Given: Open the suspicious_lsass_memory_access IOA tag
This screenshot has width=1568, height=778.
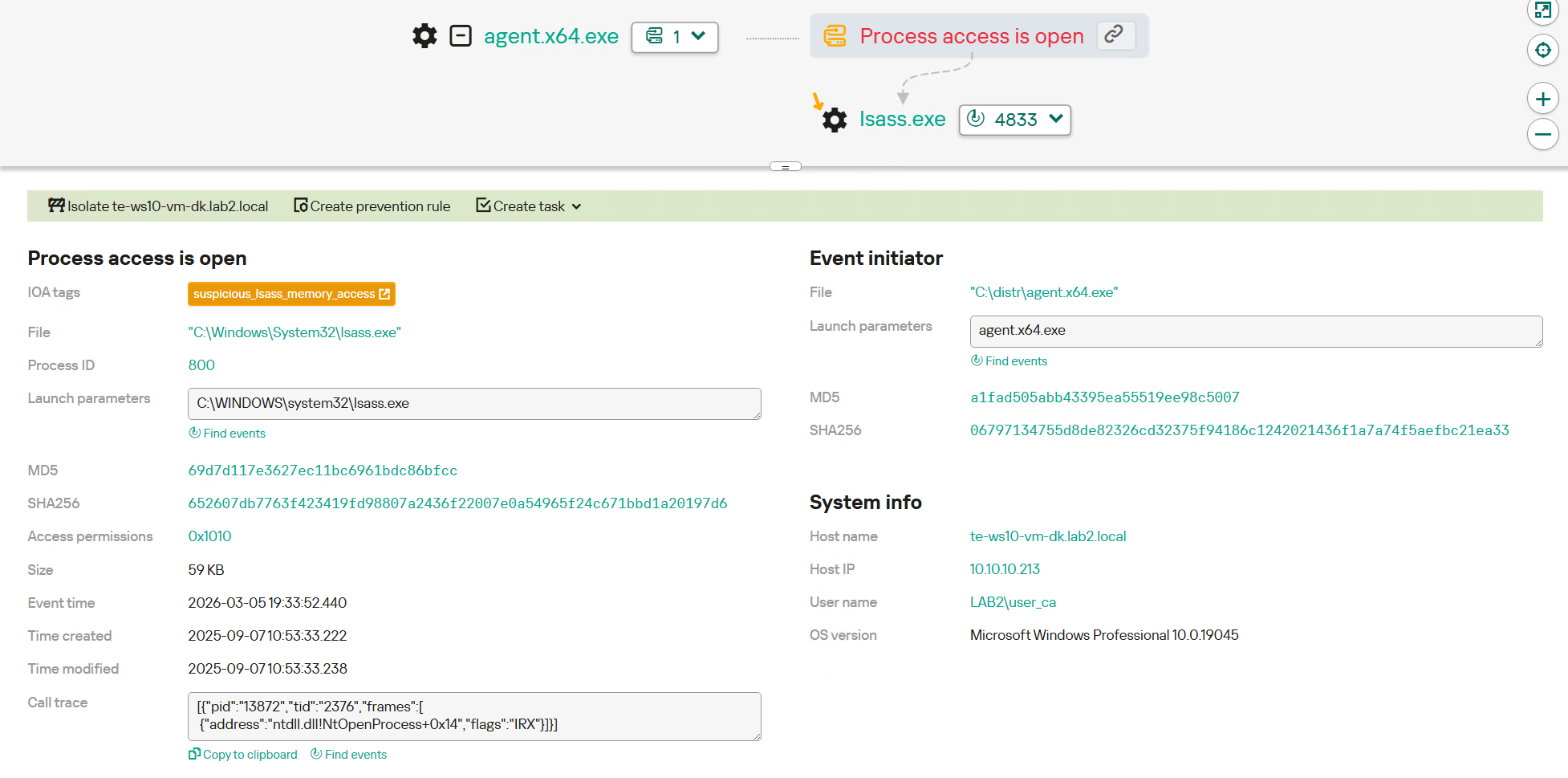Looking at the screenshot, I should [x=291, y=294].
